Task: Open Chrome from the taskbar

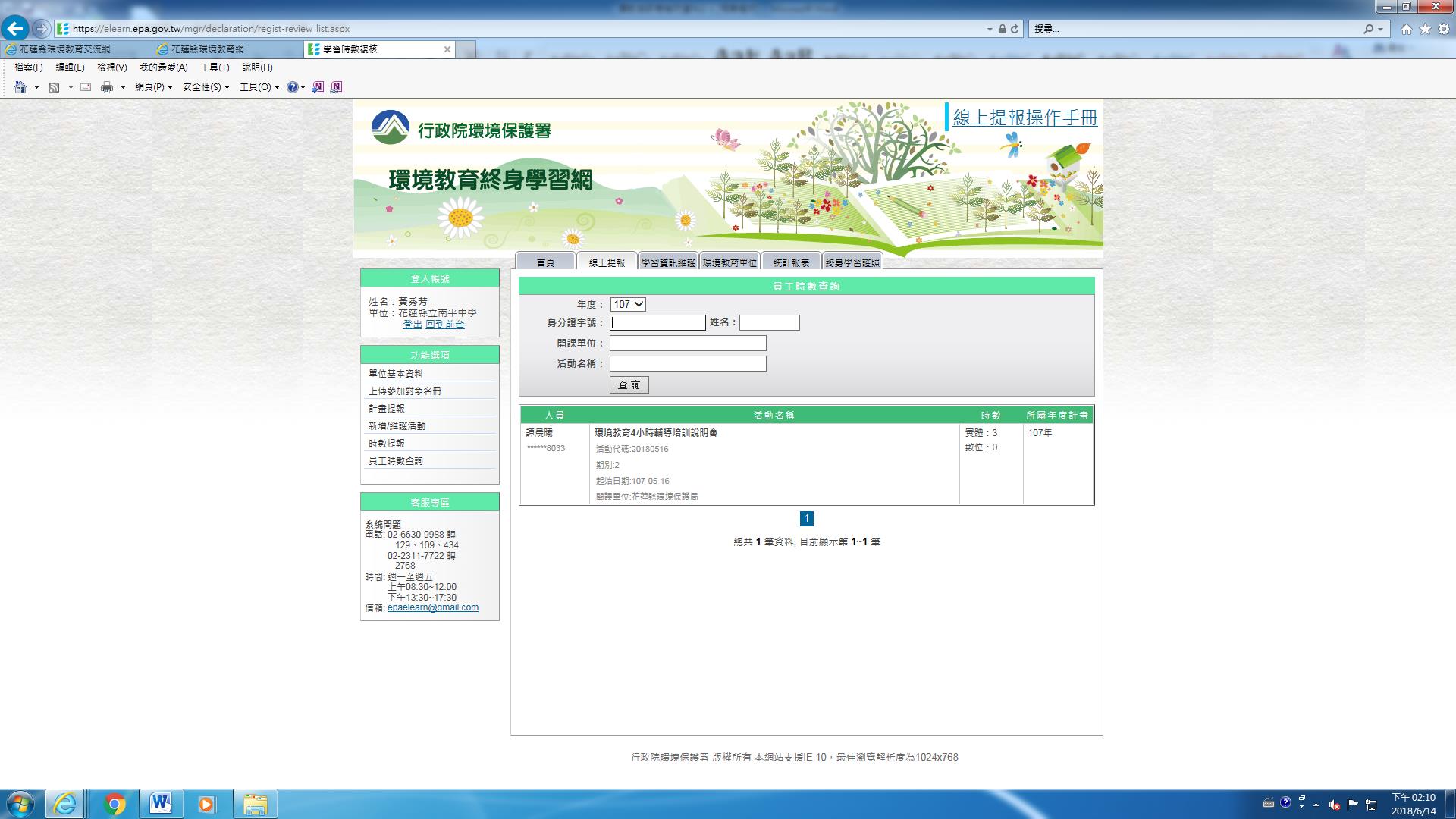Action: point(115,804)
